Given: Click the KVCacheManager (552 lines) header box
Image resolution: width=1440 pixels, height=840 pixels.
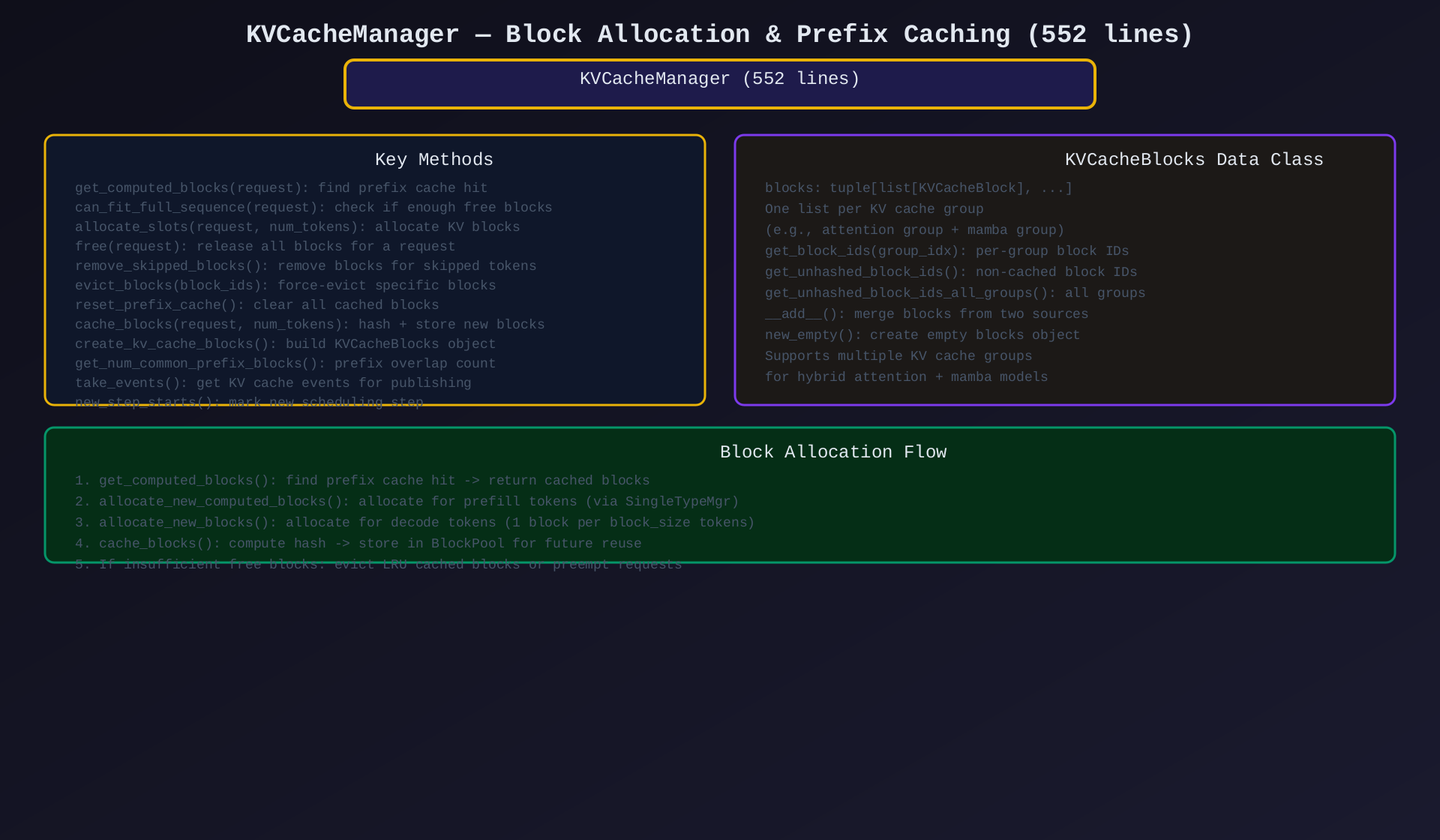Looking at the screenshot, I should [719, 83].
